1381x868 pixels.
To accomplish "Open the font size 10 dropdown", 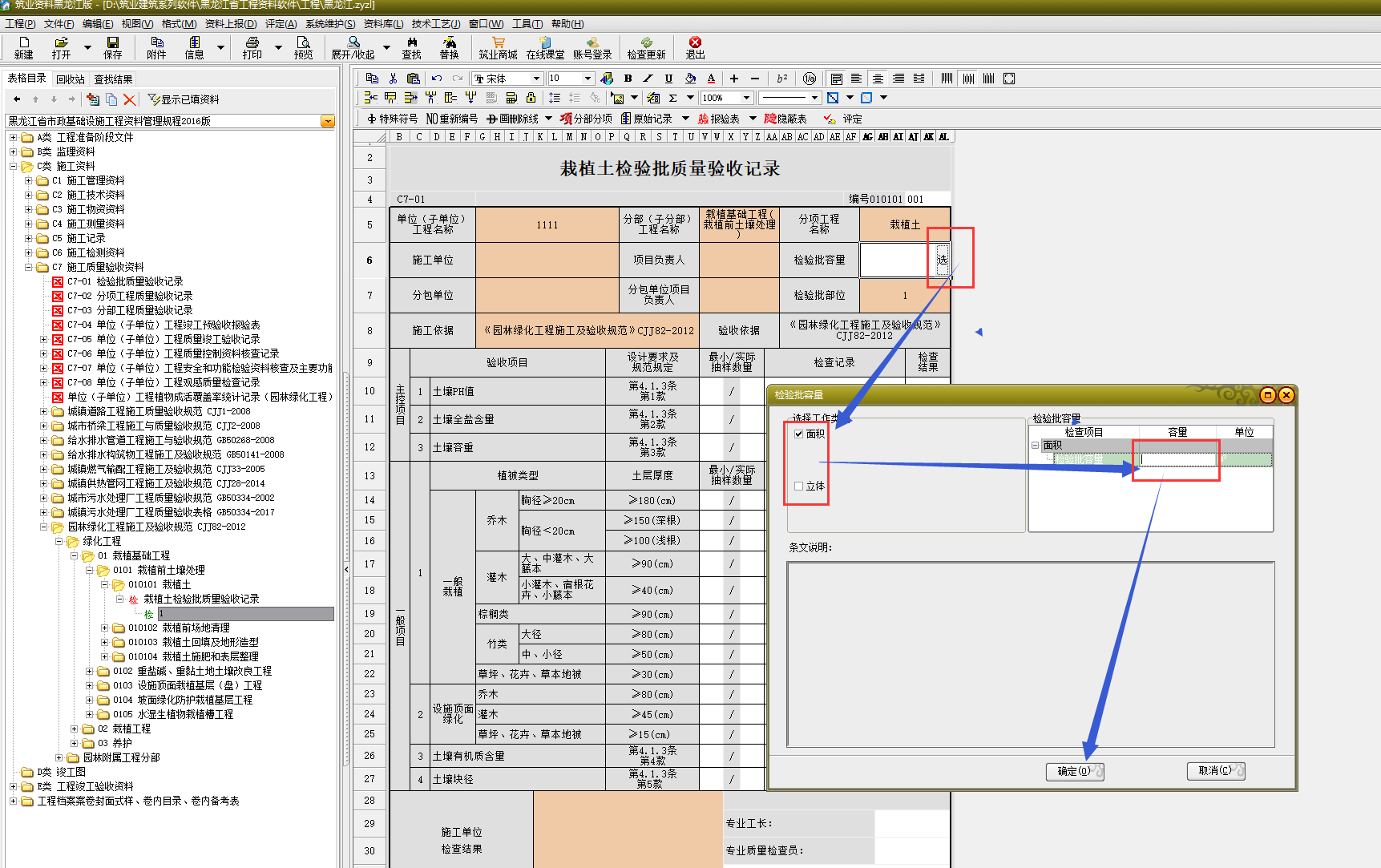I will [x=588, y=79].
